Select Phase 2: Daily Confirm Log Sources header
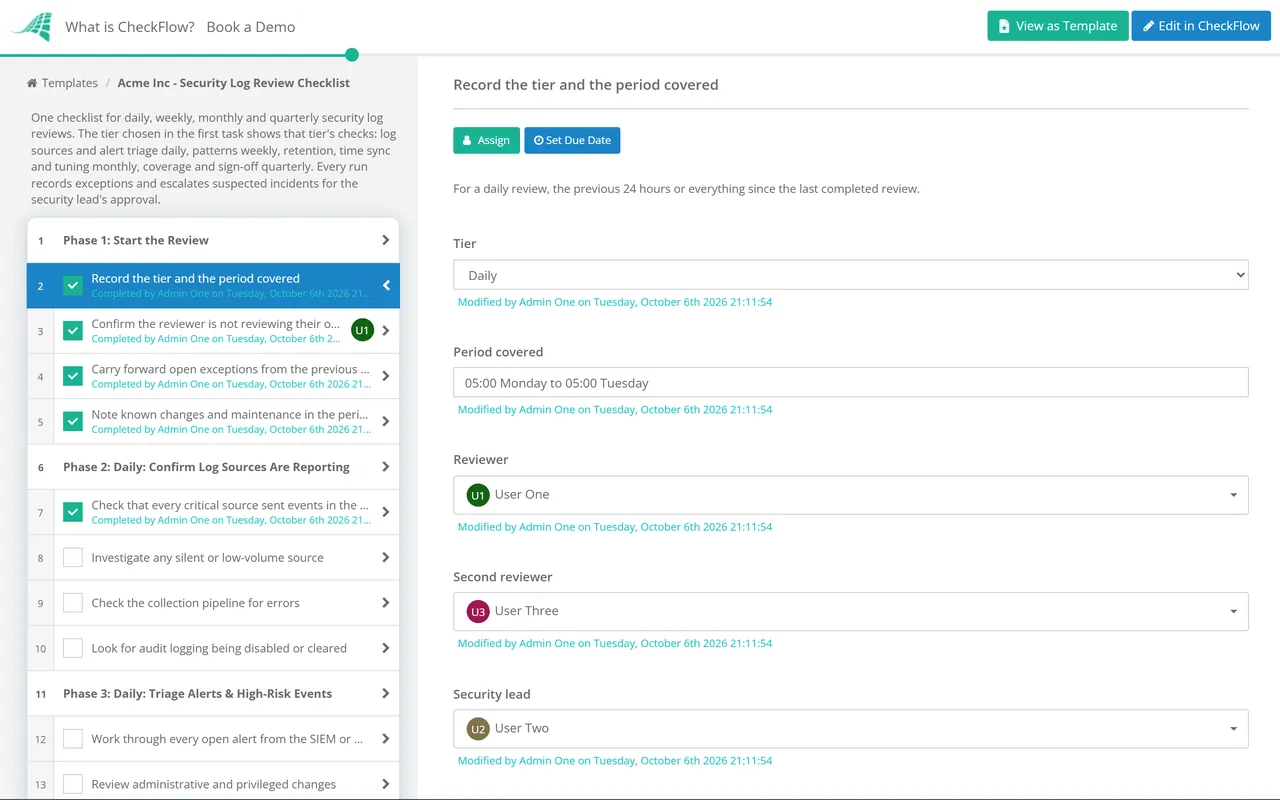The width and height of the screenshot is (1280, 800). point(213,467)
